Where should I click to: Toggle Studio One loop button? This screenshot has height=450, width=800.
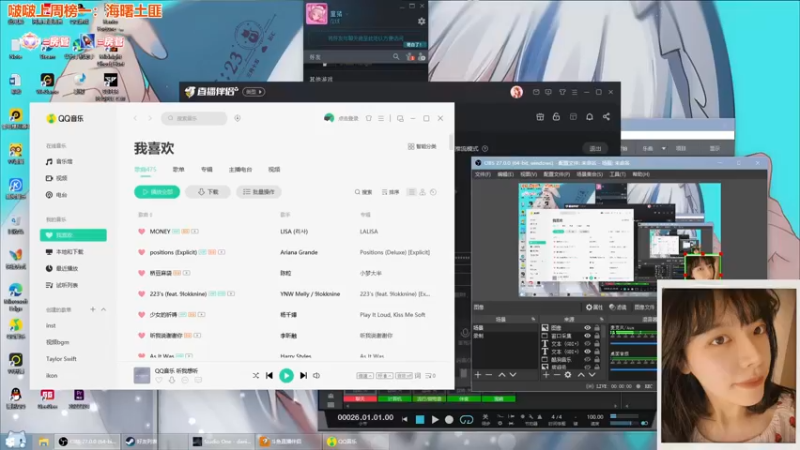click(466, 419)
